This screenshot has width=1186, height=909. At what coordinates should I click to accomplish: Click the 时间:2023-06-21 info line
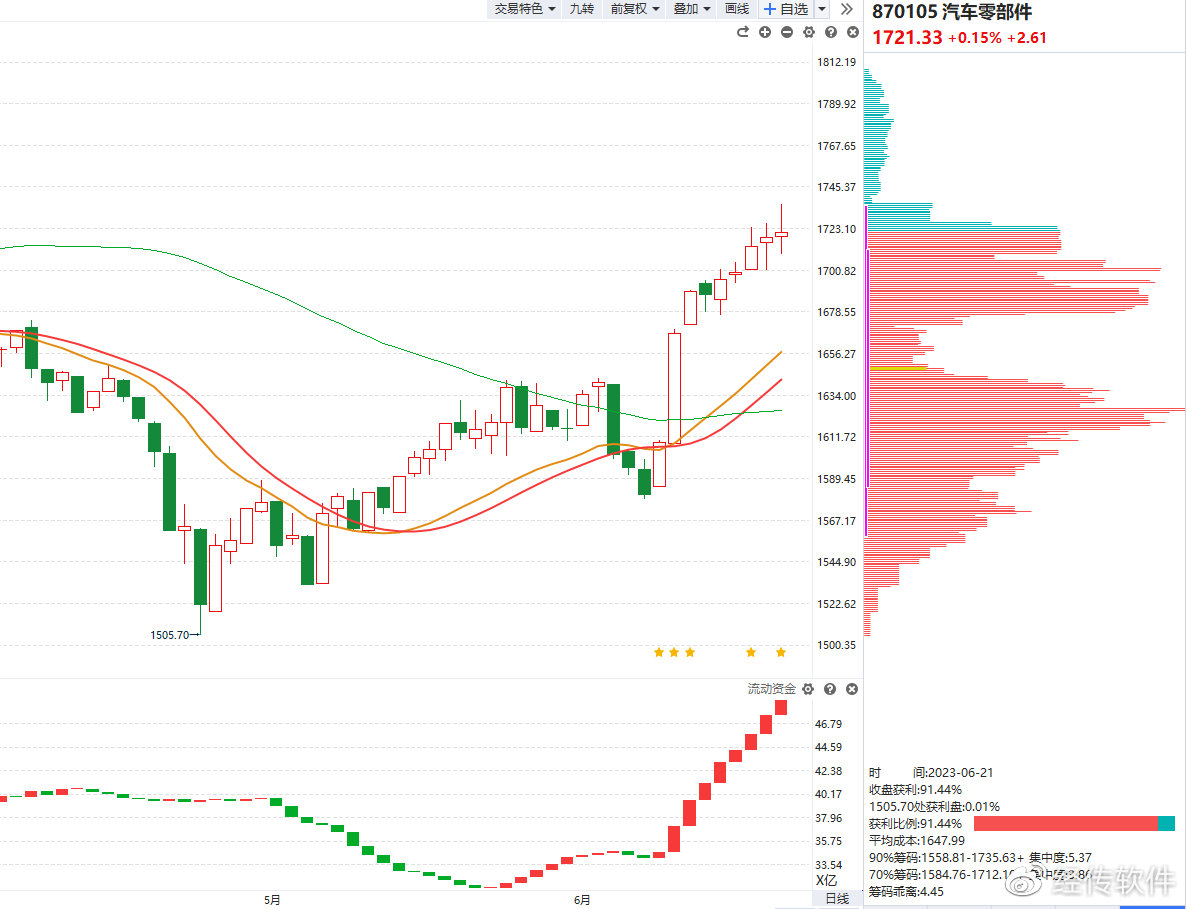point(931,773)
